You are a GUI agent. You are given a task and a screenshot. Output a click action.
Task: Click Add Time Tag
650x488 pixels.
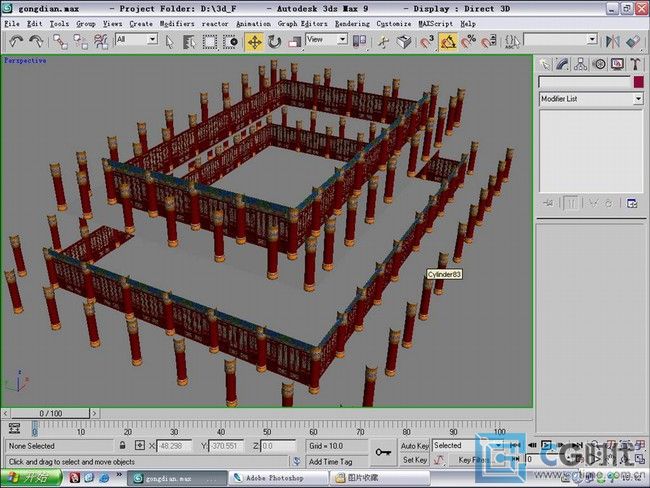(x=330, y=461)
